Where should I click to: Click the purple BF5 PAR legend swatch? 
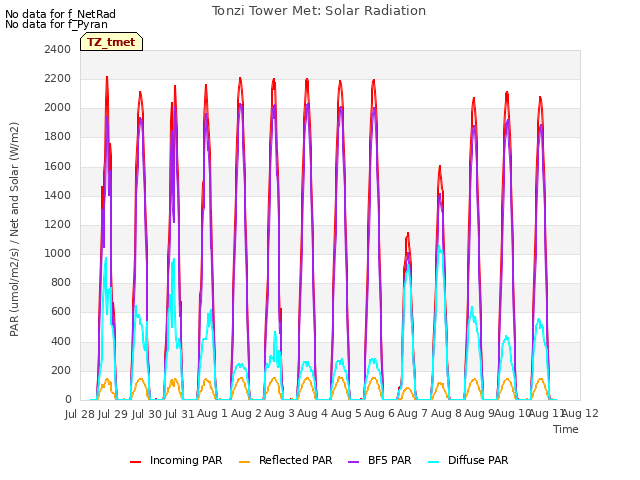pos(353,462)
